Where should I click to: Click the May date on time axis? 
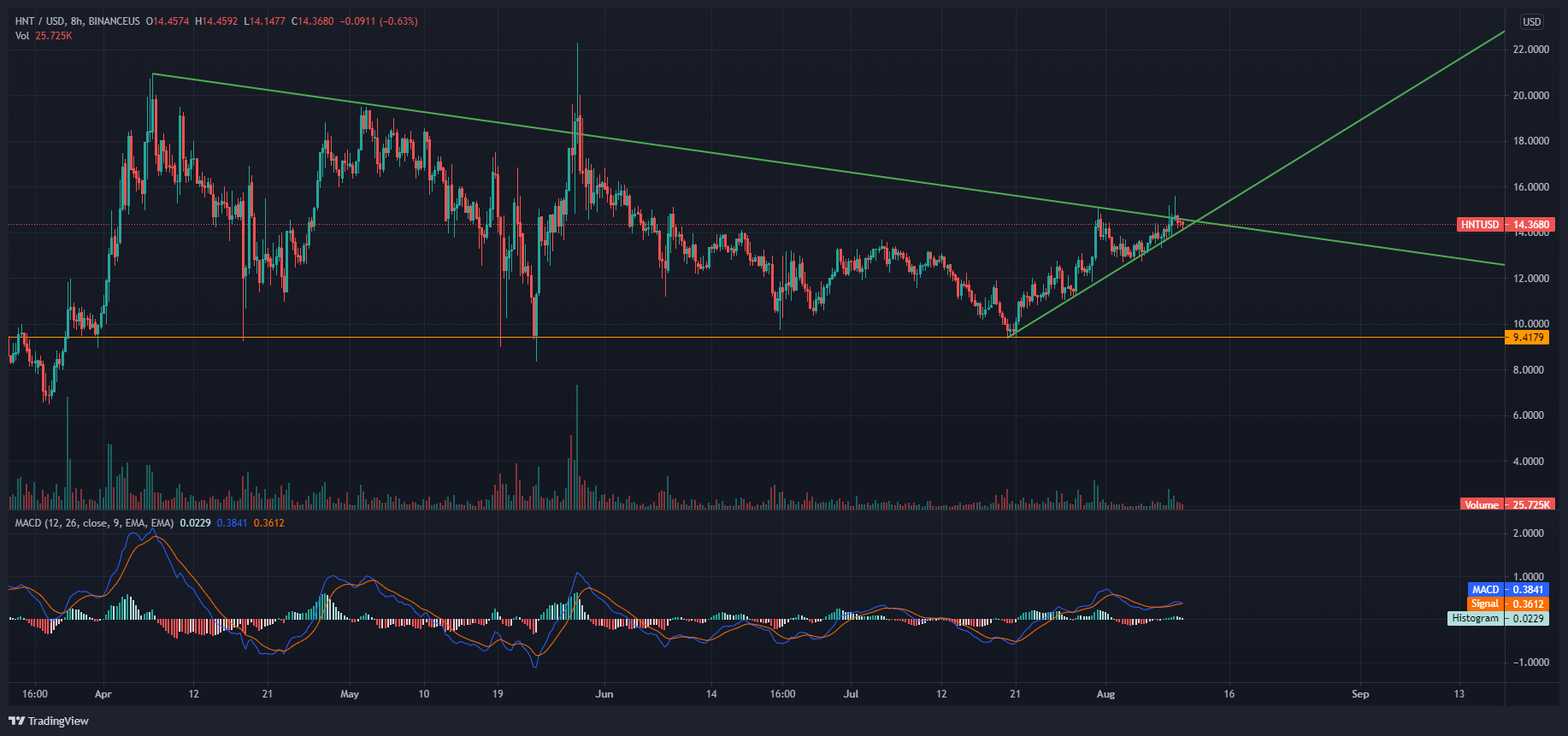349,694
